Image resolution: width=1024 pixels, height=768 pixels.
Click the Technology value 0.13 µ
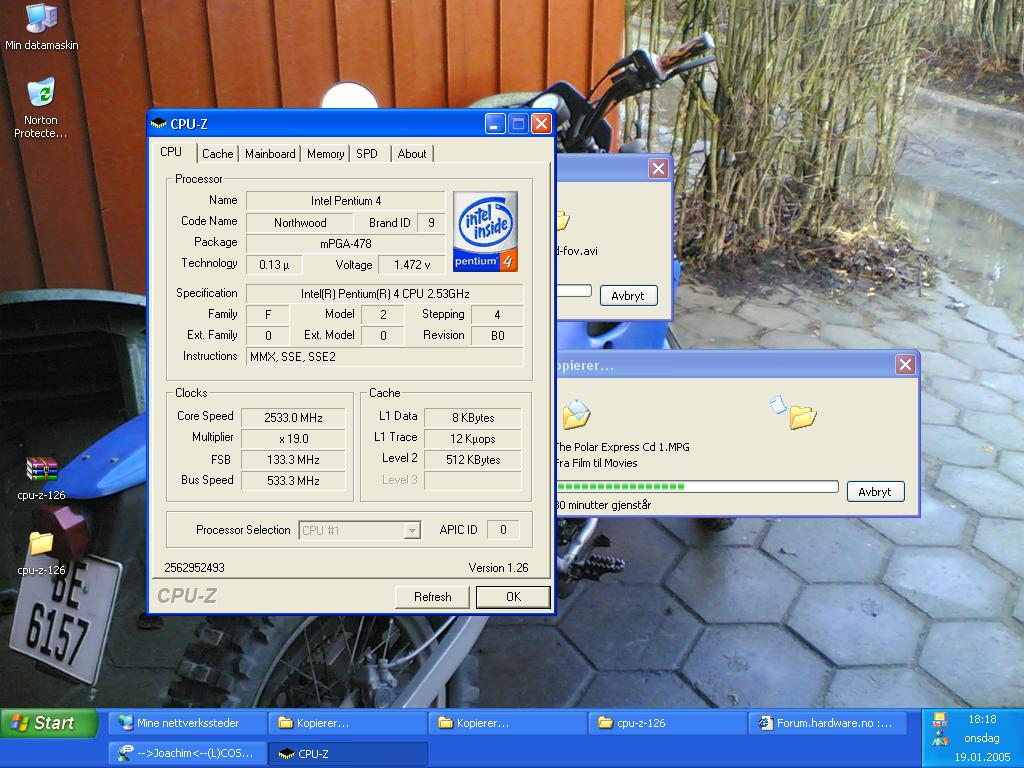coord(274,264)
